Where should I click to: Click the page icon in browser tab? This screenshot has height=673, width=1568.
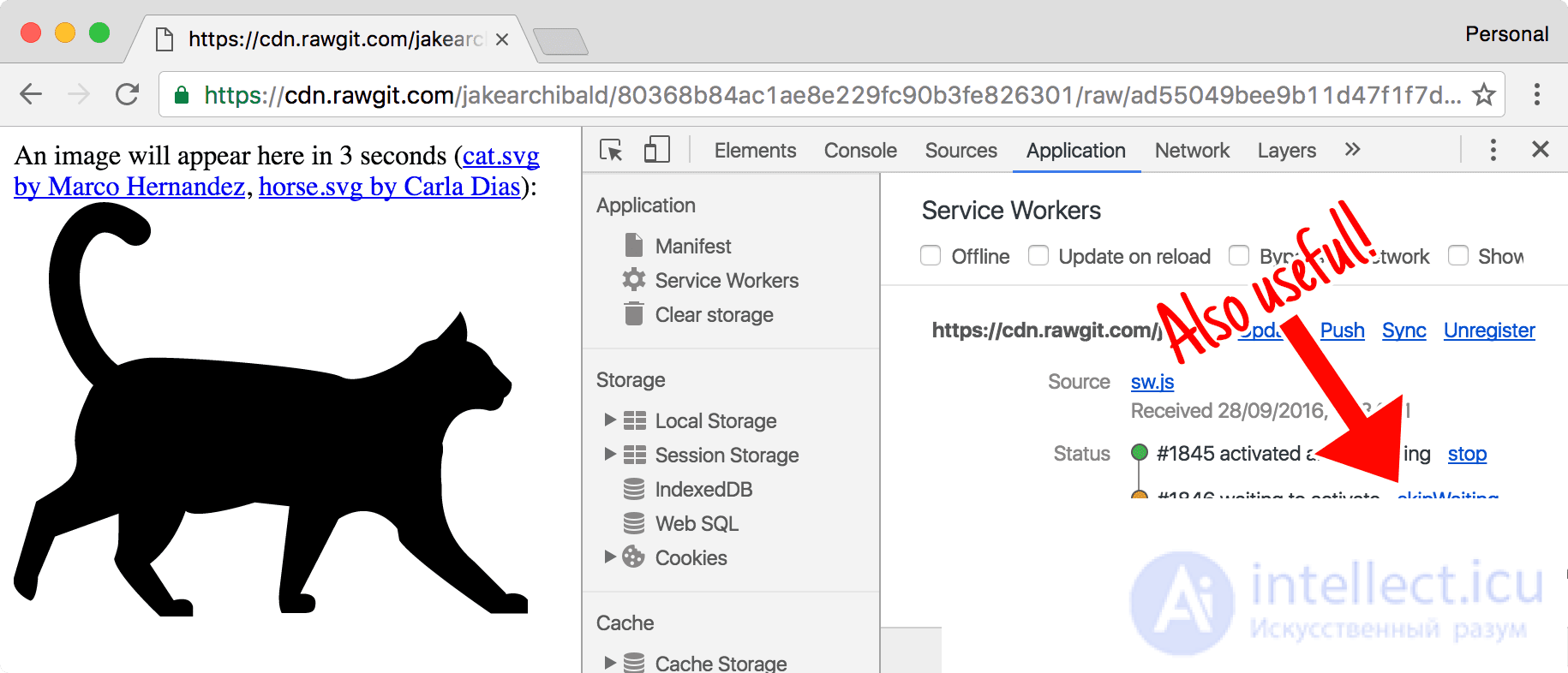pos(164,39)
